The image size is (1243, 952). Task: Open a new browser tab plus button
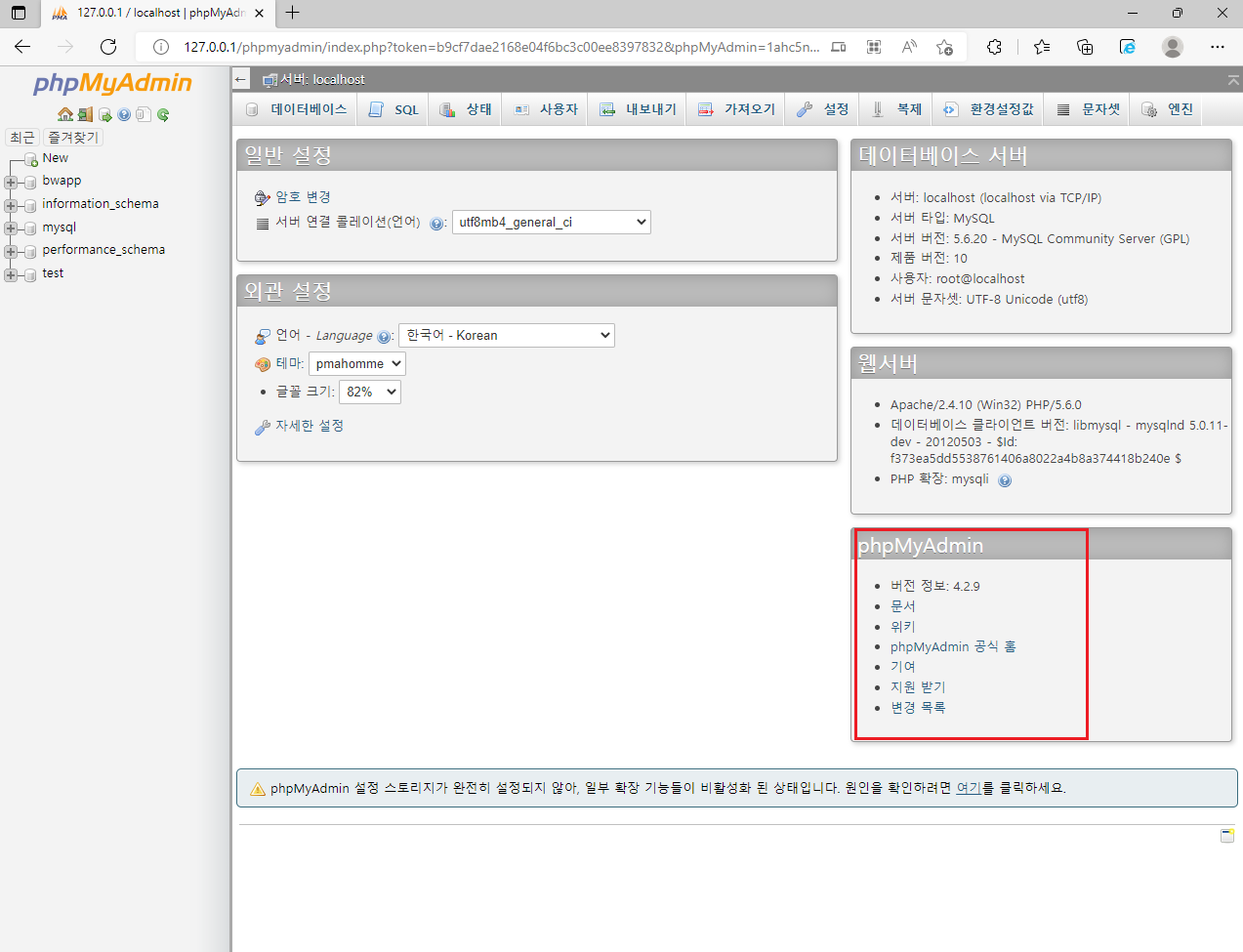coord(292,13)
